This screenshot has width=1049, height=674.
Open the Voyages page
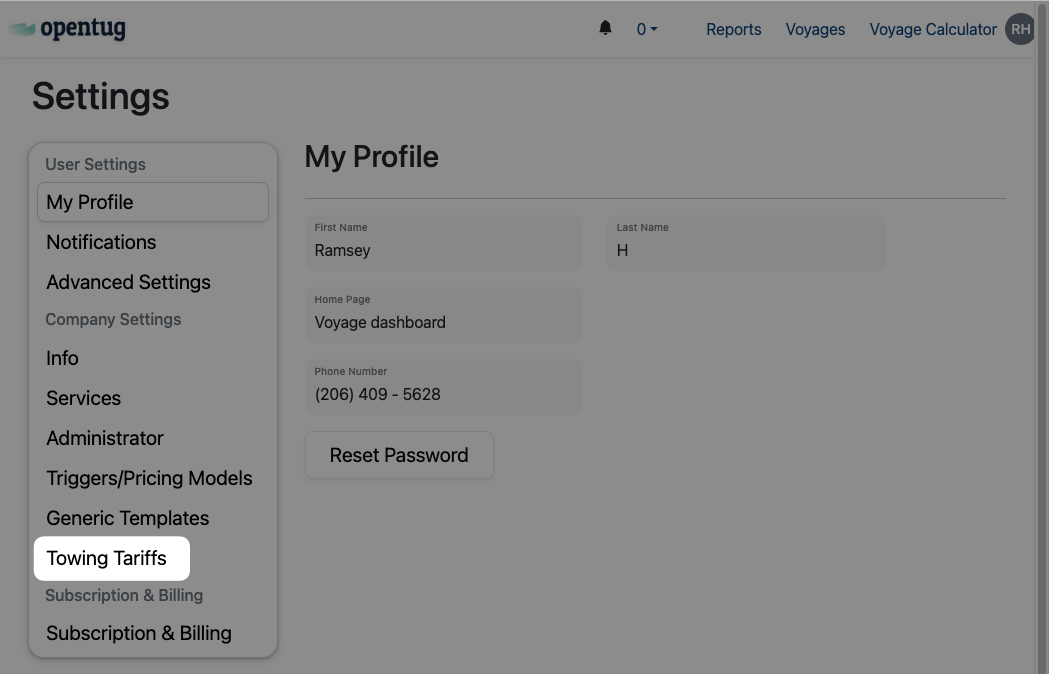pos(815,29)
